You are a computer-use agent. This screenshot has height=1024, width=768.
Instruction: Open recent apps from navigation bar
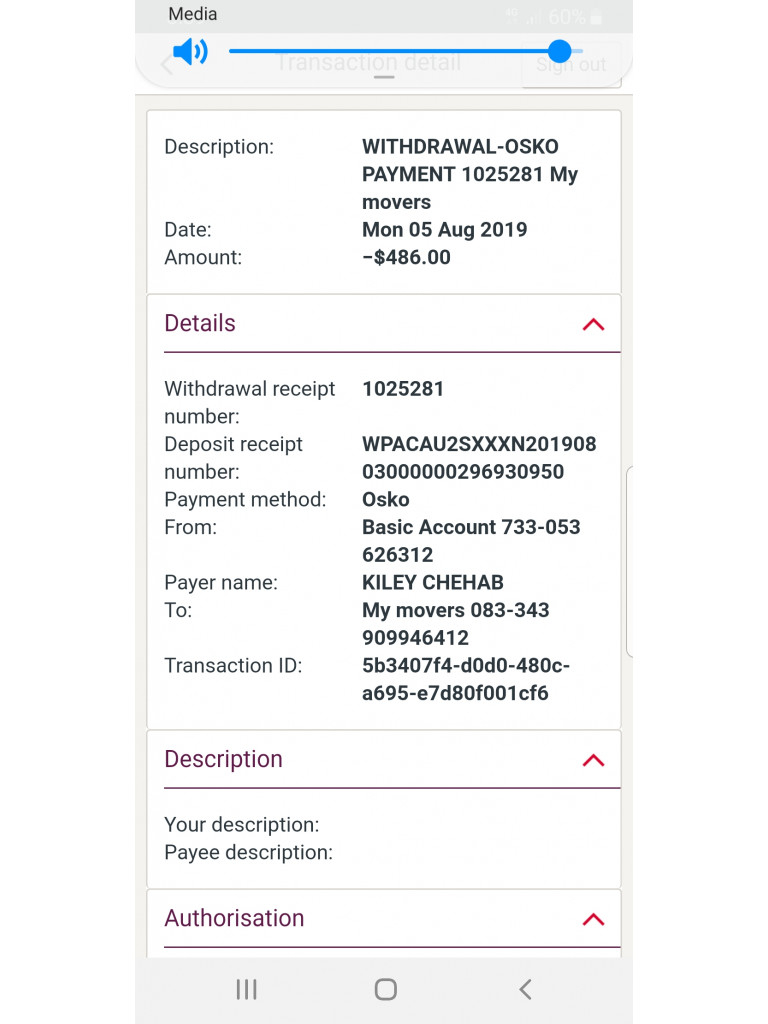[246, 989]
